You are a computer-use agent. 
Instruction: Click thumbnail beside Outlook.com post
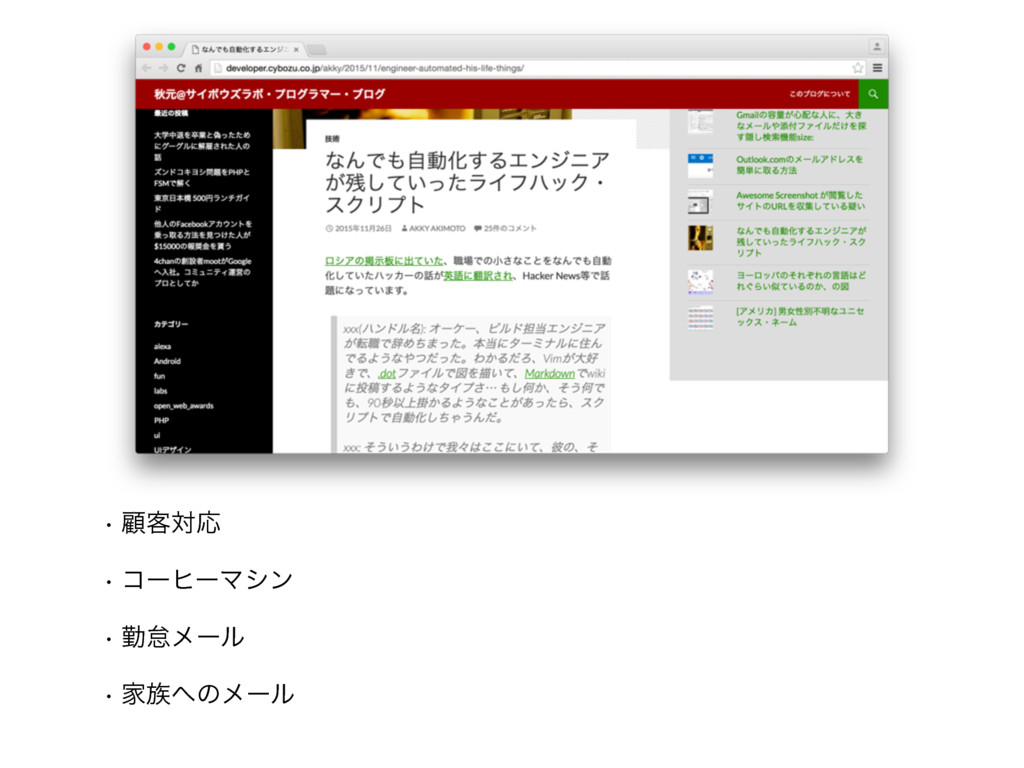pos(700,166)
